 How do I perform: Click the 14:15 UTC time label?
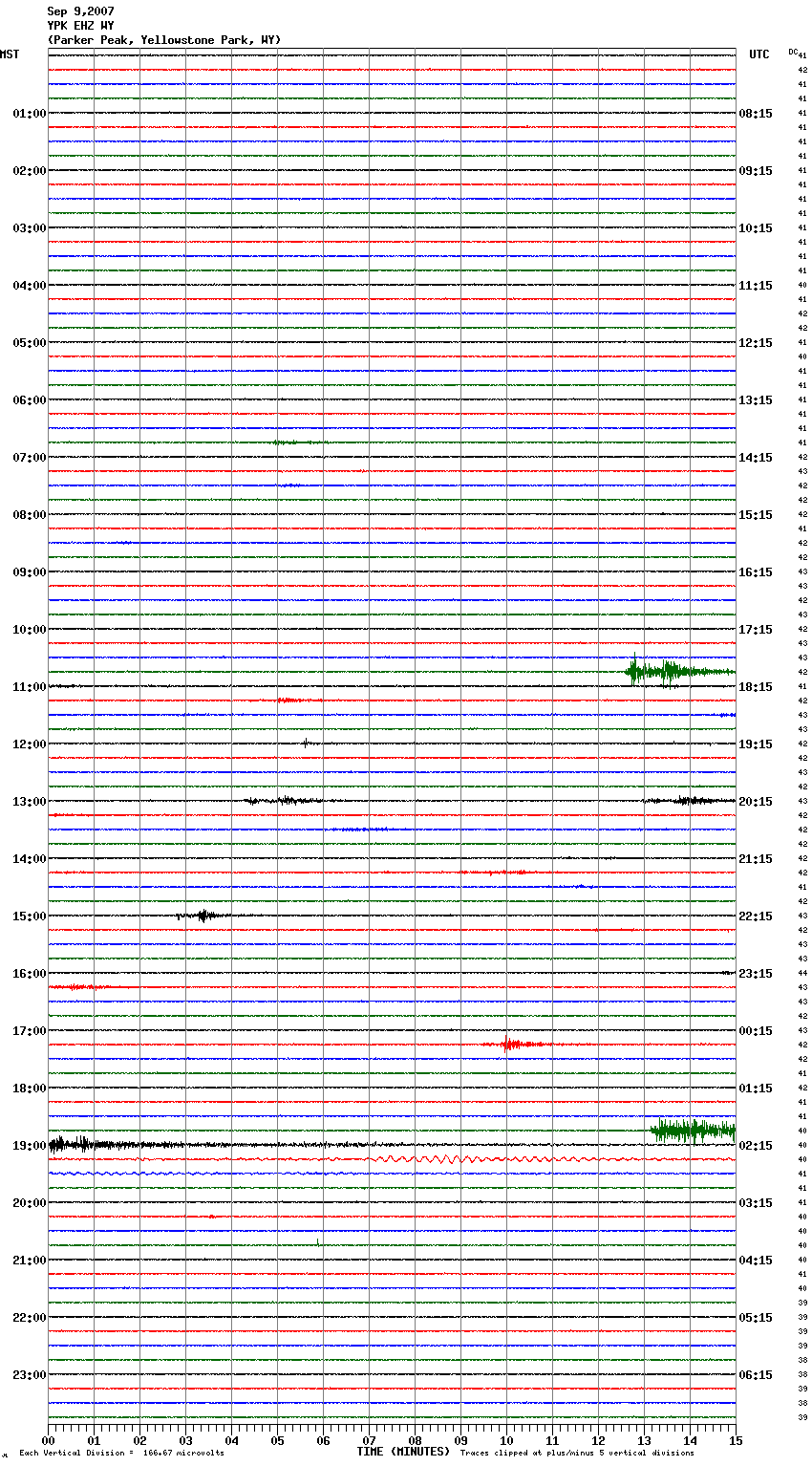point(756,458)
